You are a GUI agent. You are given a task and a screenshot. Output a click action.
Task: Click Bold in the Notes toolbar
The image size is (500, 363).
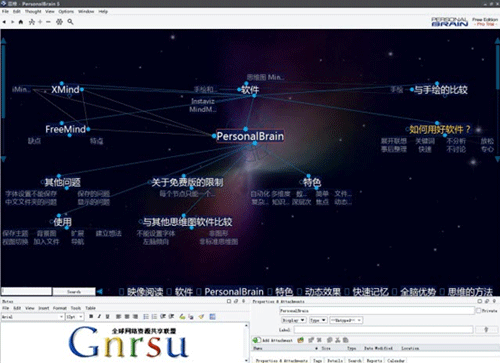click(91, 317)
